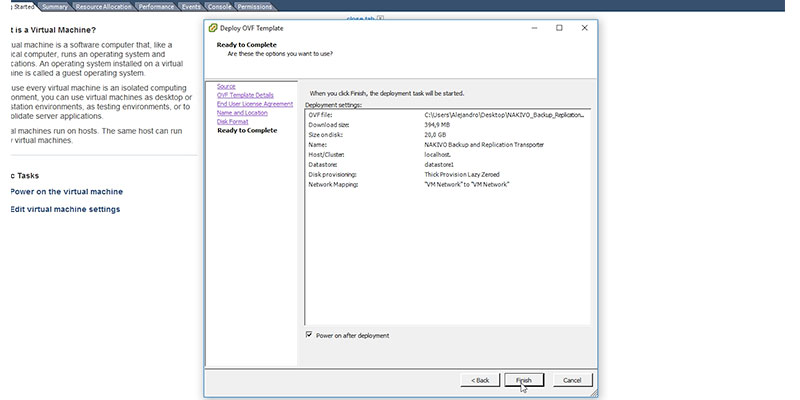The height and width of the screenshot is (400, 800).
Task: Close the Deploy OVF Template dialog
Action: coord(585,28)
